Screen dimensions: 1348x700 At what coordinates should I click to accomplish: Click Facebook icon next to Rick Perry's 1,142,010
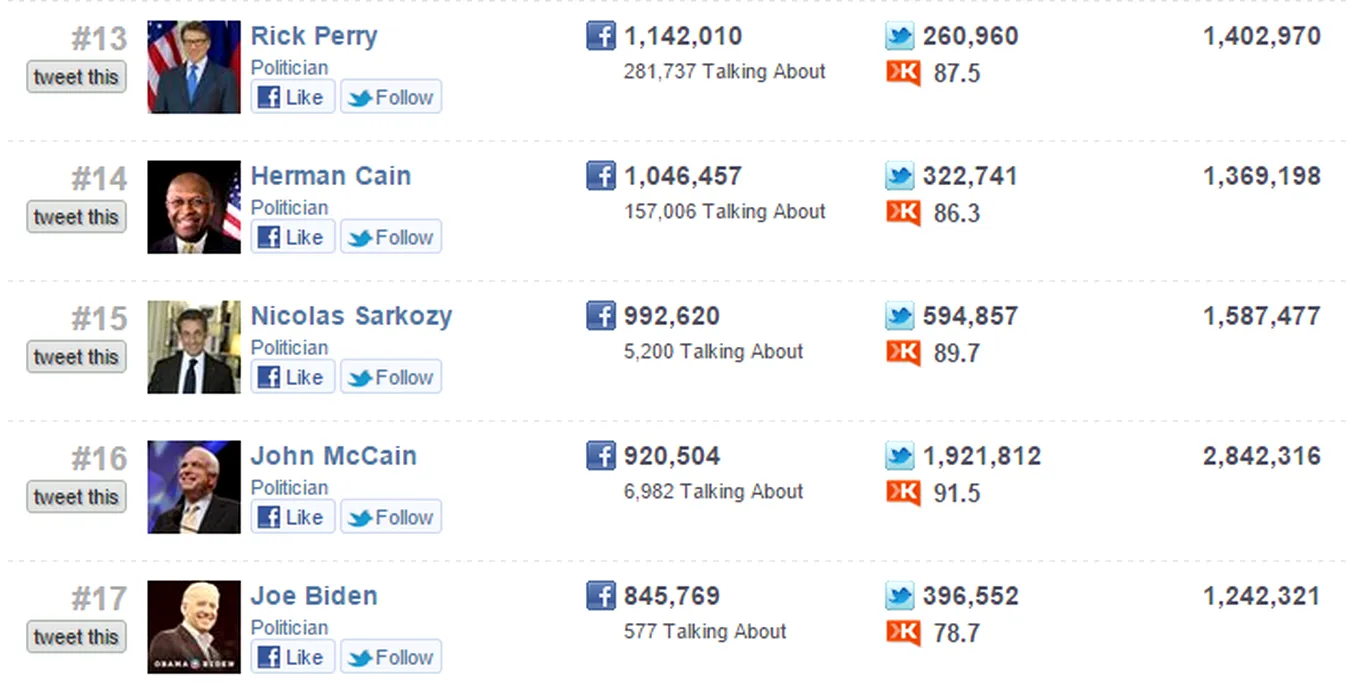click(x=600, y=36)
